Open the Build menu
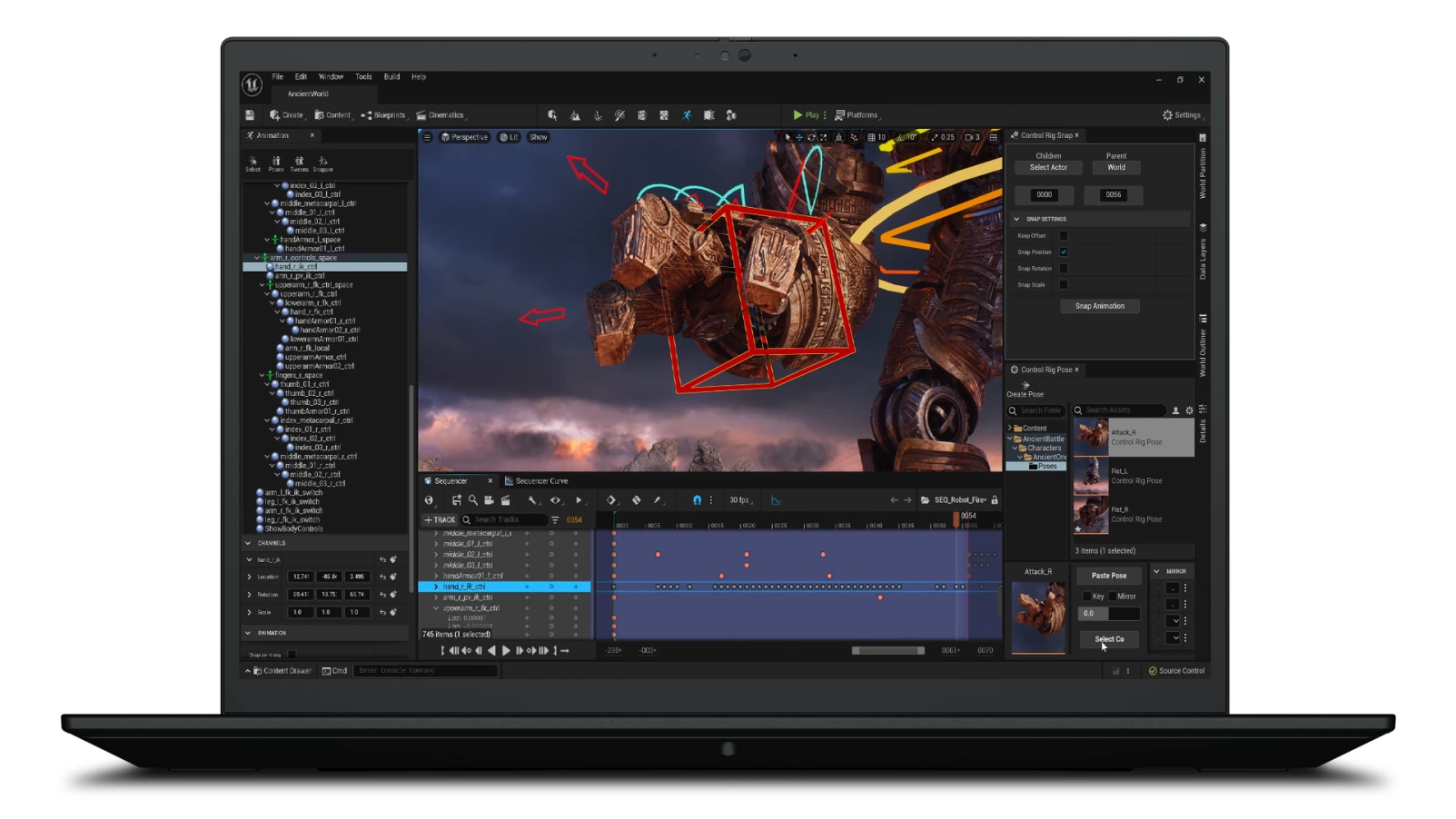Screen dimensions: 1456x819 (x=391, y=77)
